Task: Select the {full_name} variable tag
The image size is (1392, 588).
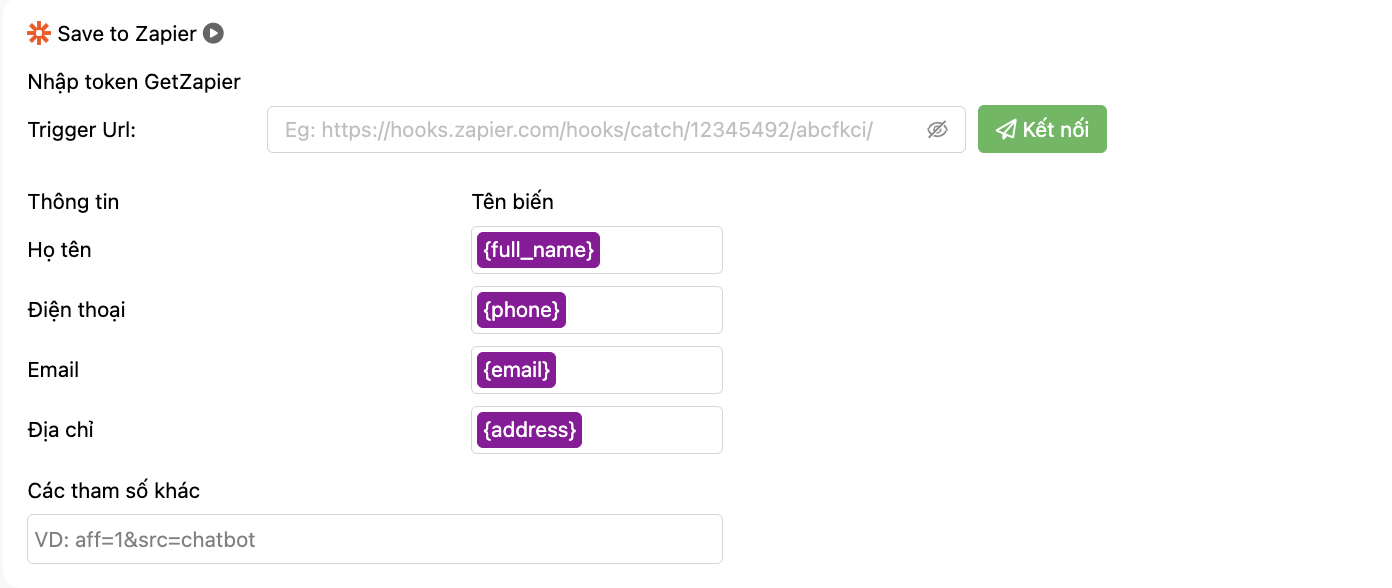Action: click(536, 249)
